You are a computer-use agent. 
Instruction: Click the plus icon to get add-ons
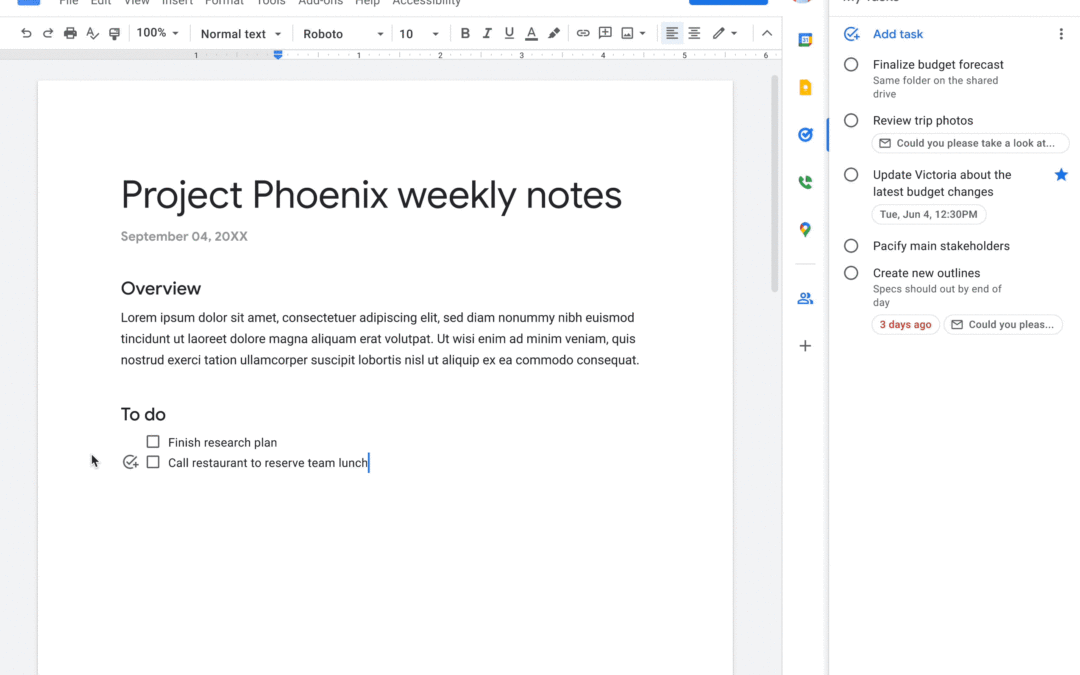click(805, 346)
